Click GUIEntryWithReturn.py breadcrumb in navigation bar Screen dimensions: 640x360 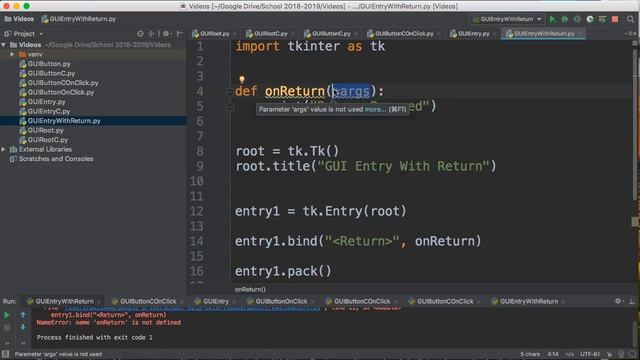pyautogui.click(x=79, y=19)
